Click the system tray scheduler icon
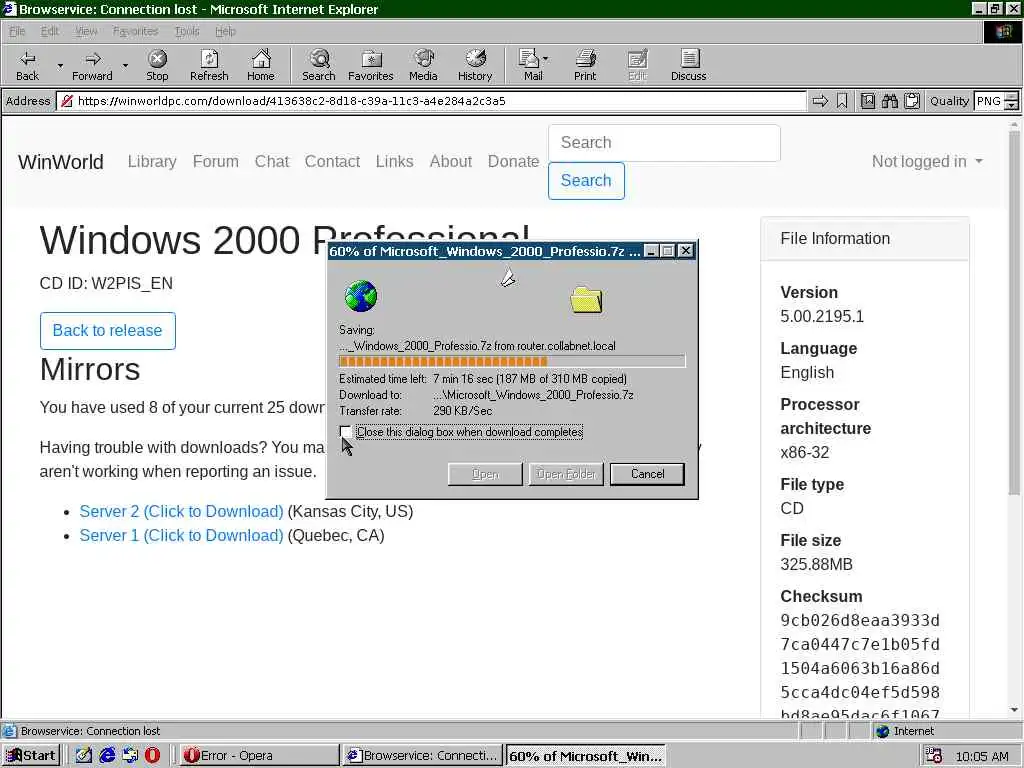Image resolution: width=1024 pixels, height=768 pixels. (934, 756)
